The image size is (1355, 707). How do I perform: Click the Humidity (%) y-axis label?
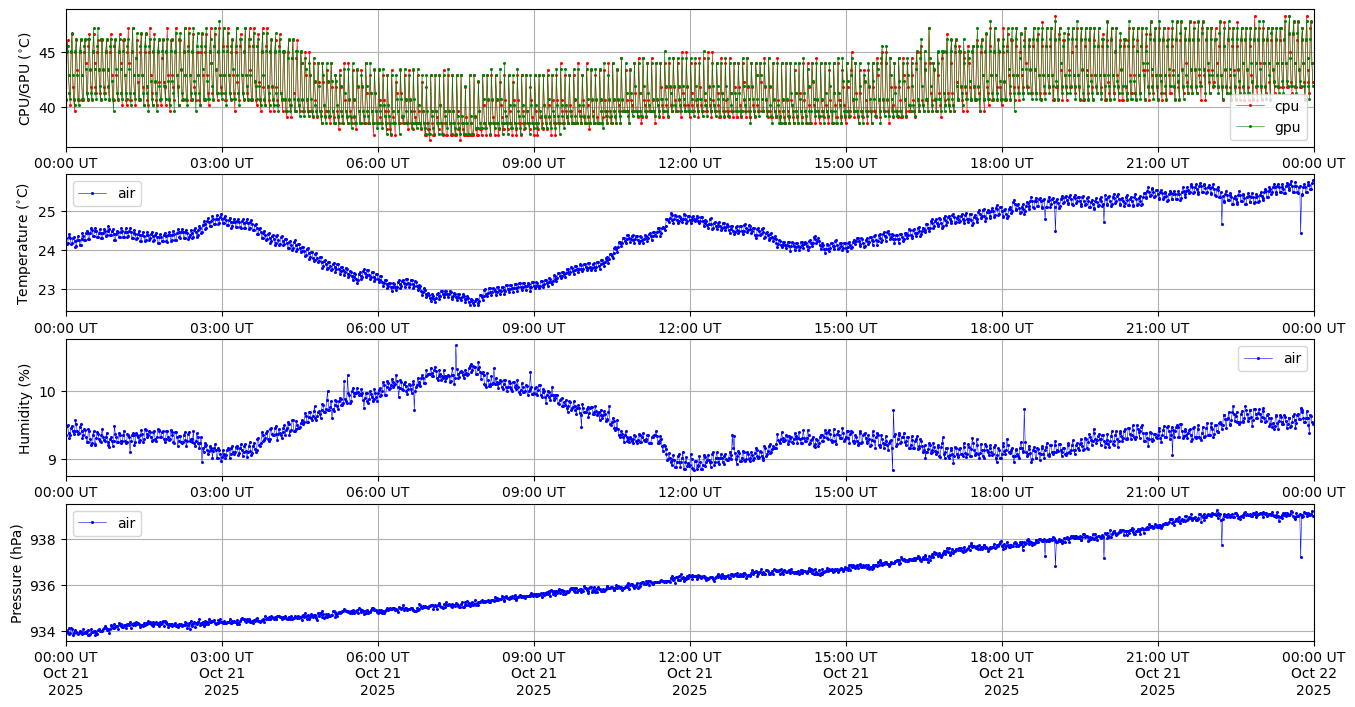click(25, 408)
